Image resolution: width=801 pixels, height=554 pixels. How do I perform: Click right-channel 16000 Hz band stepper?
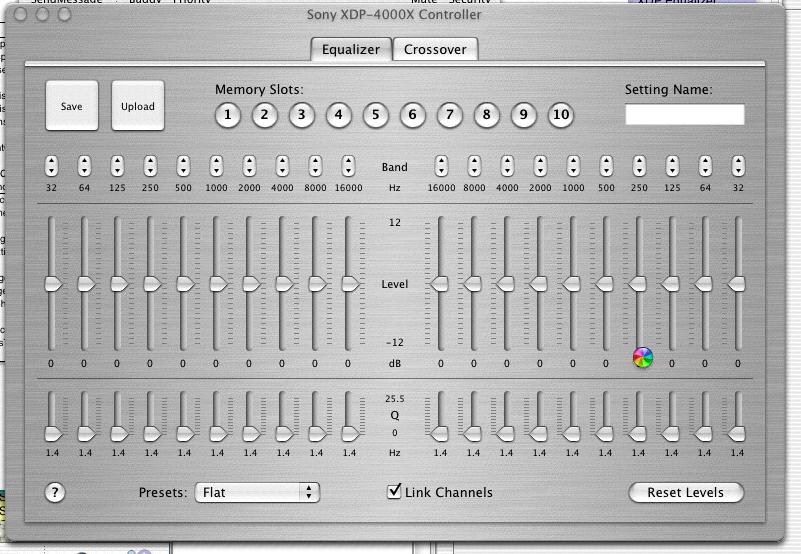(441, 166)
